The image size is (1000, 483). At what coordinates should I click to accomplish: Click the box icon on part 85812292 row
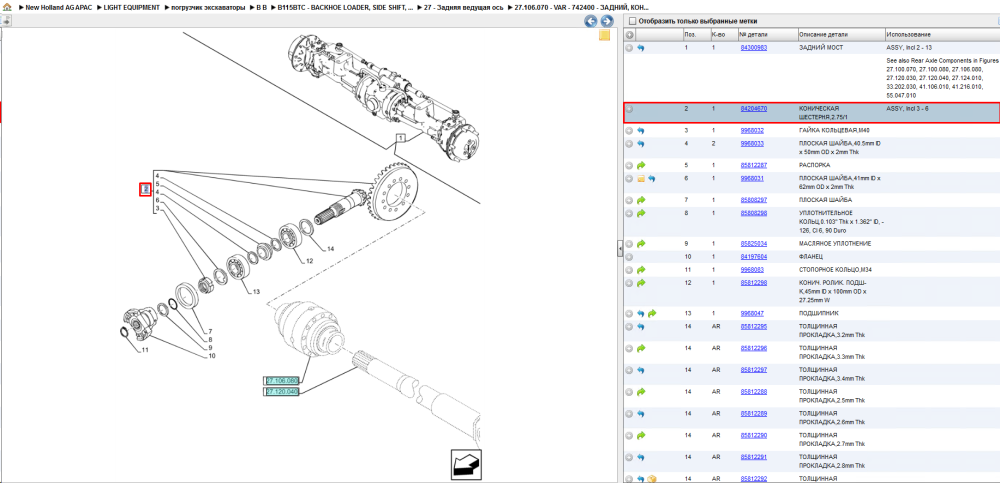tap(652, 479)
